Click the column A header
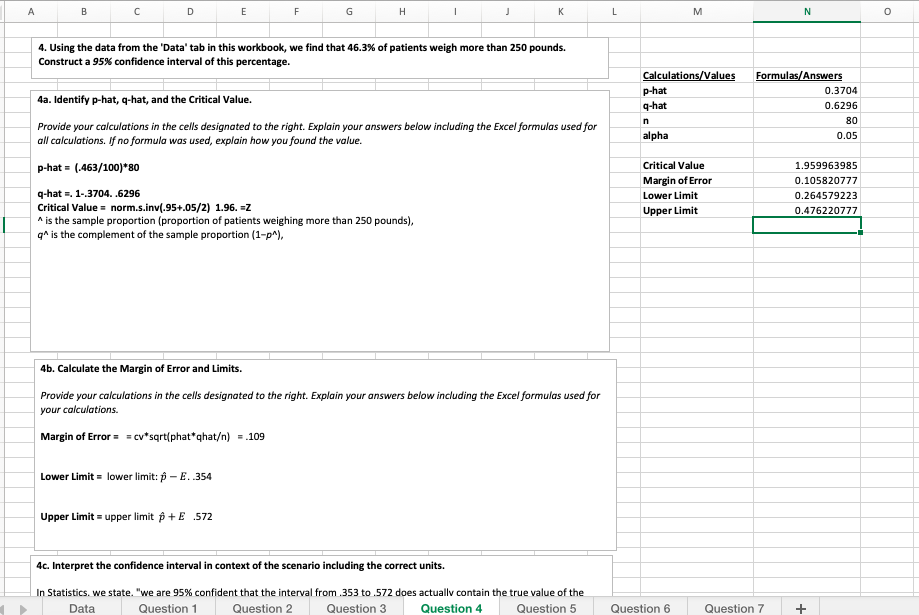This screenshot has width=919, height=615. click(x=30, y=10)
